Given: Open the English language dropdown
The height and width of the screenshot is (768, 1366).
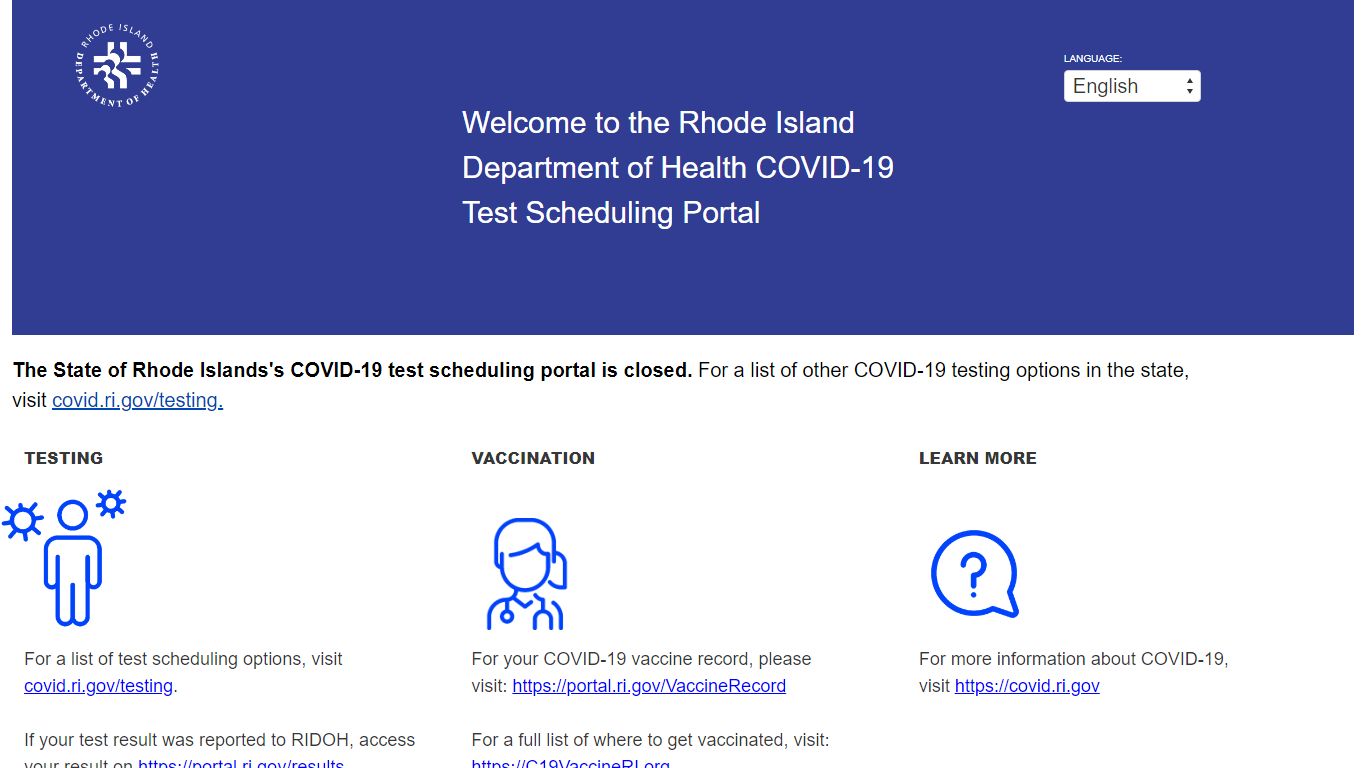Looking at the screenshot, I should coord(1130,86).
